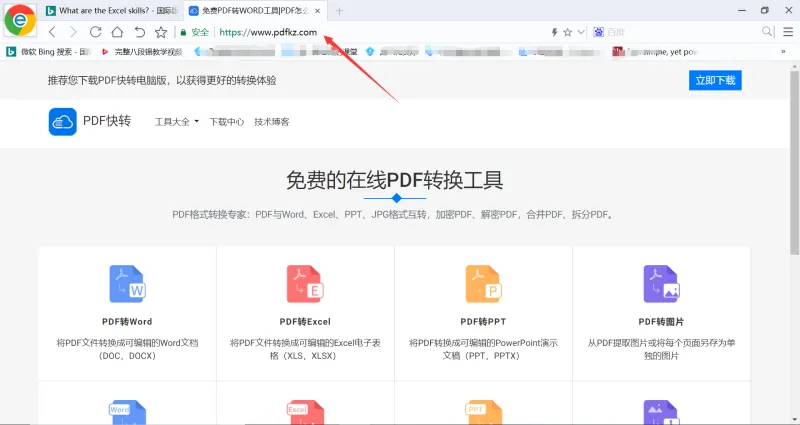Click the Word-to-PDF icon in bottom row
Image resolution: width=800 pixels, height=425 pixels.
point(128,412)
